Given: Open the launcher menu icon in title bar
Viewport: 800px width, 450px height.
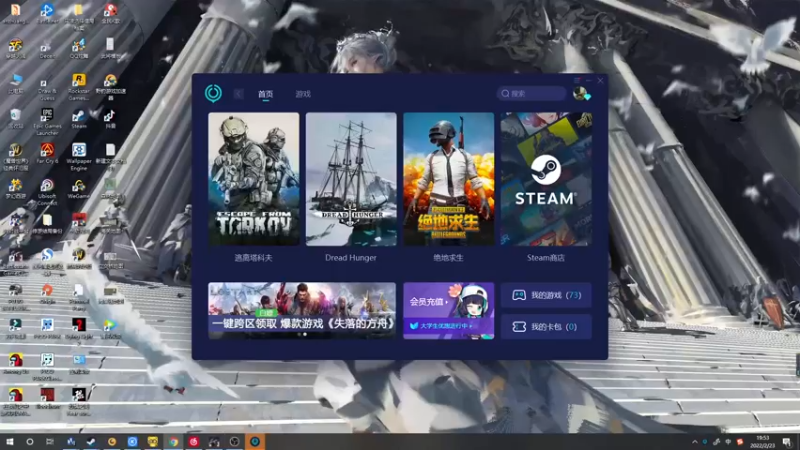Looking at the screenshot, I should click(x=577, y=81).
